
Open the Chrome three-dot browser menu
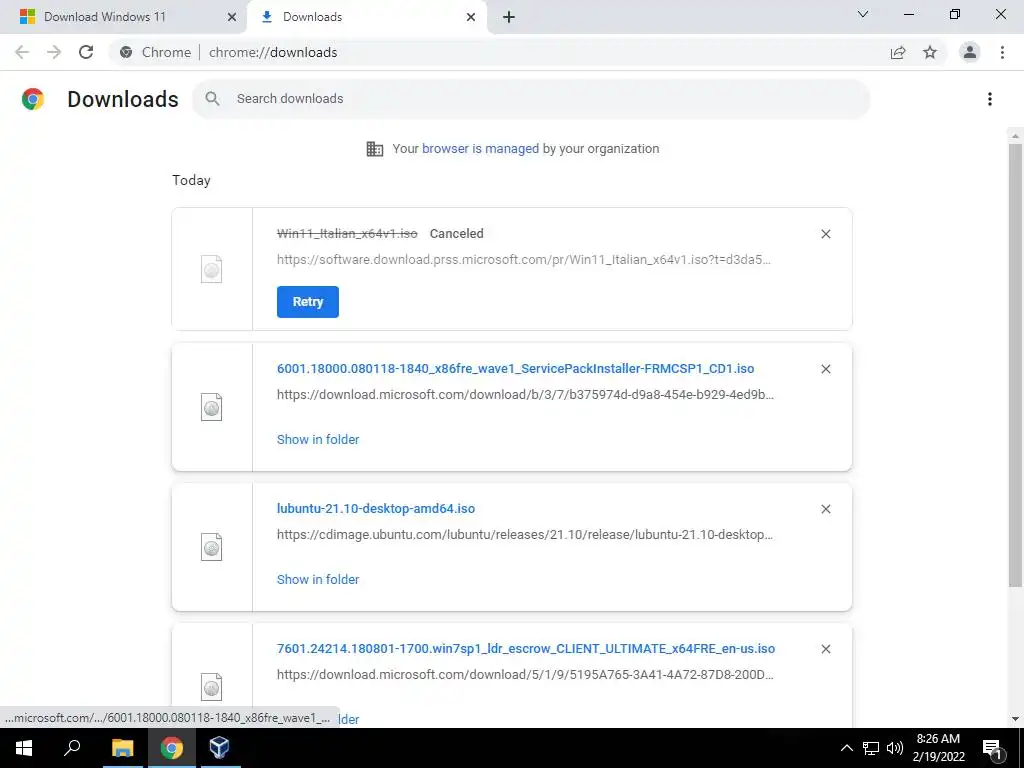coord(1002,52)
